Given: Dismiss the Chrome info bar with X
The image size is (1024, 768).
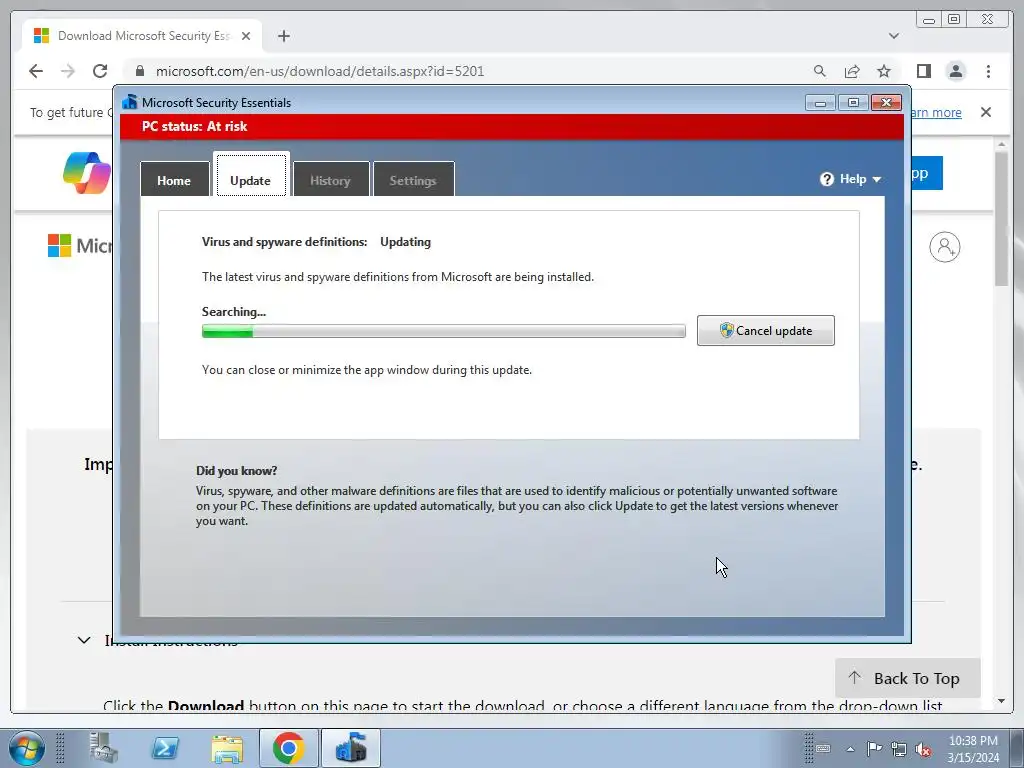Looking at the screenshot, I should click(x=986, y=112).
